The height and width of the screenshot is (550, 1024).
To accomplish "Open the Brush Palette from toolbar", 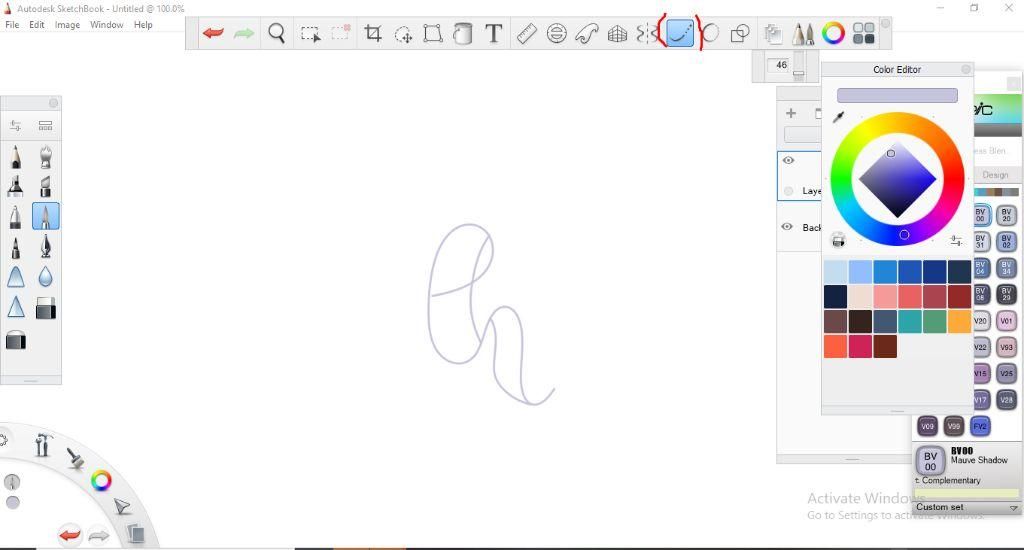I will [x=803, y=33].
